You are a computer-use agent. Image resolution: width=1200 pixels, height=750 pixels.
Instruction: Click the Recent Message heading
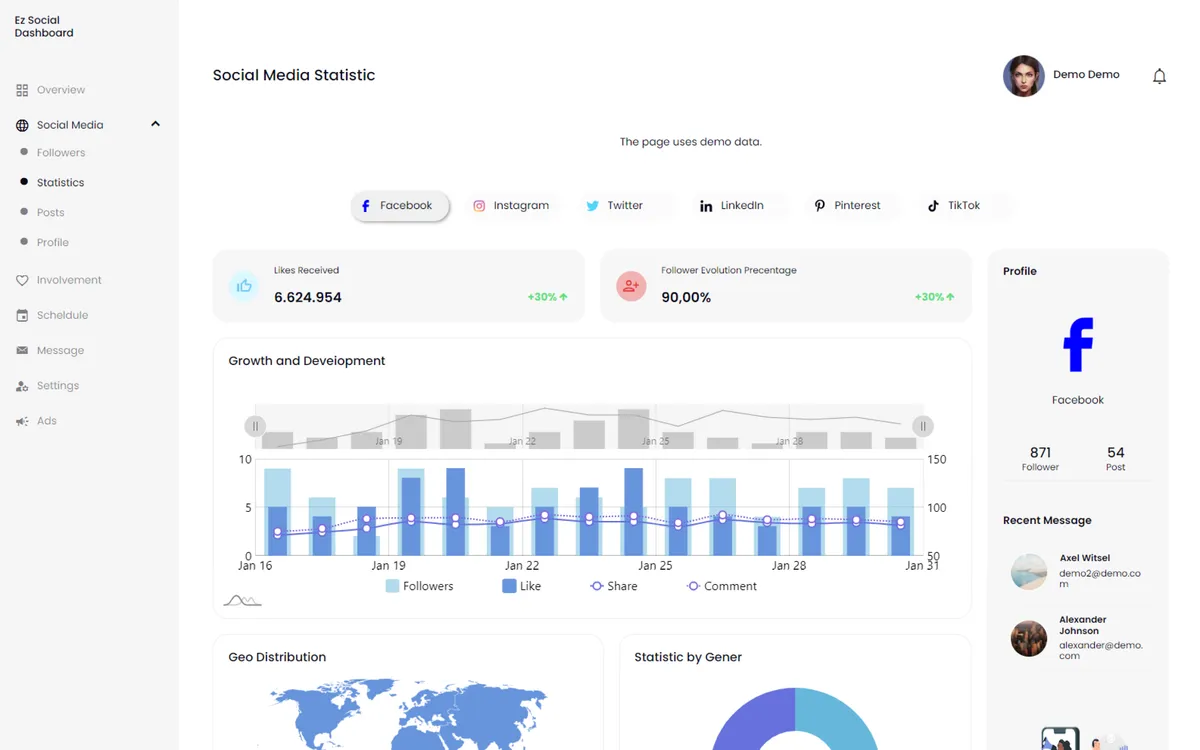pyautogui.click(x=1047, y=521)
